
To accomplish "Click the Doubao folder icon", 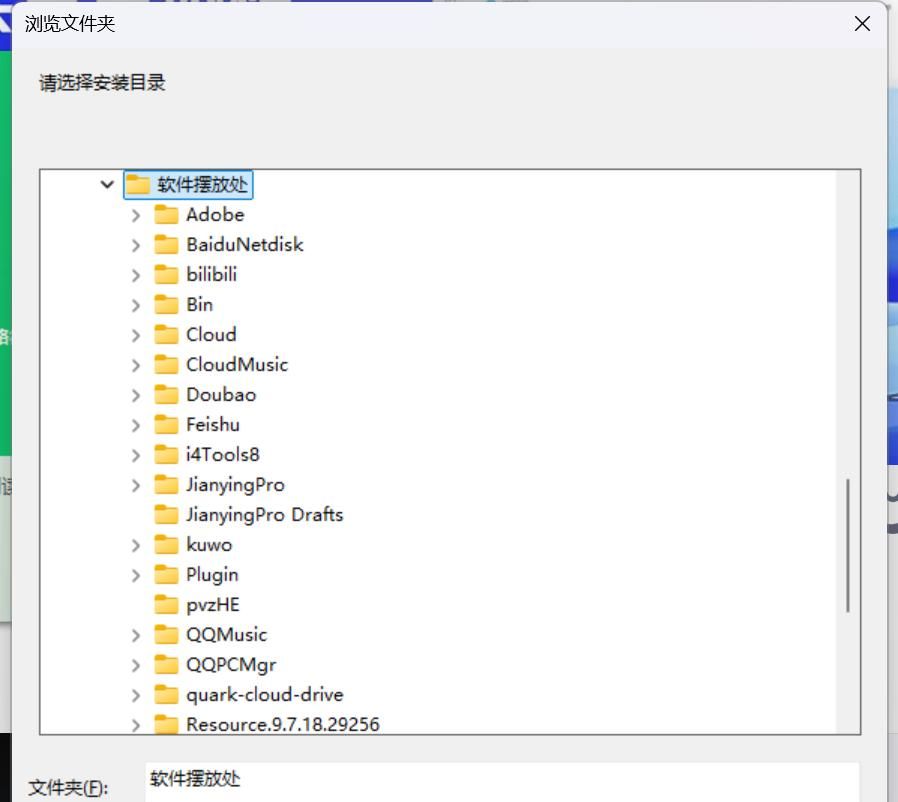I will [166, 395].
